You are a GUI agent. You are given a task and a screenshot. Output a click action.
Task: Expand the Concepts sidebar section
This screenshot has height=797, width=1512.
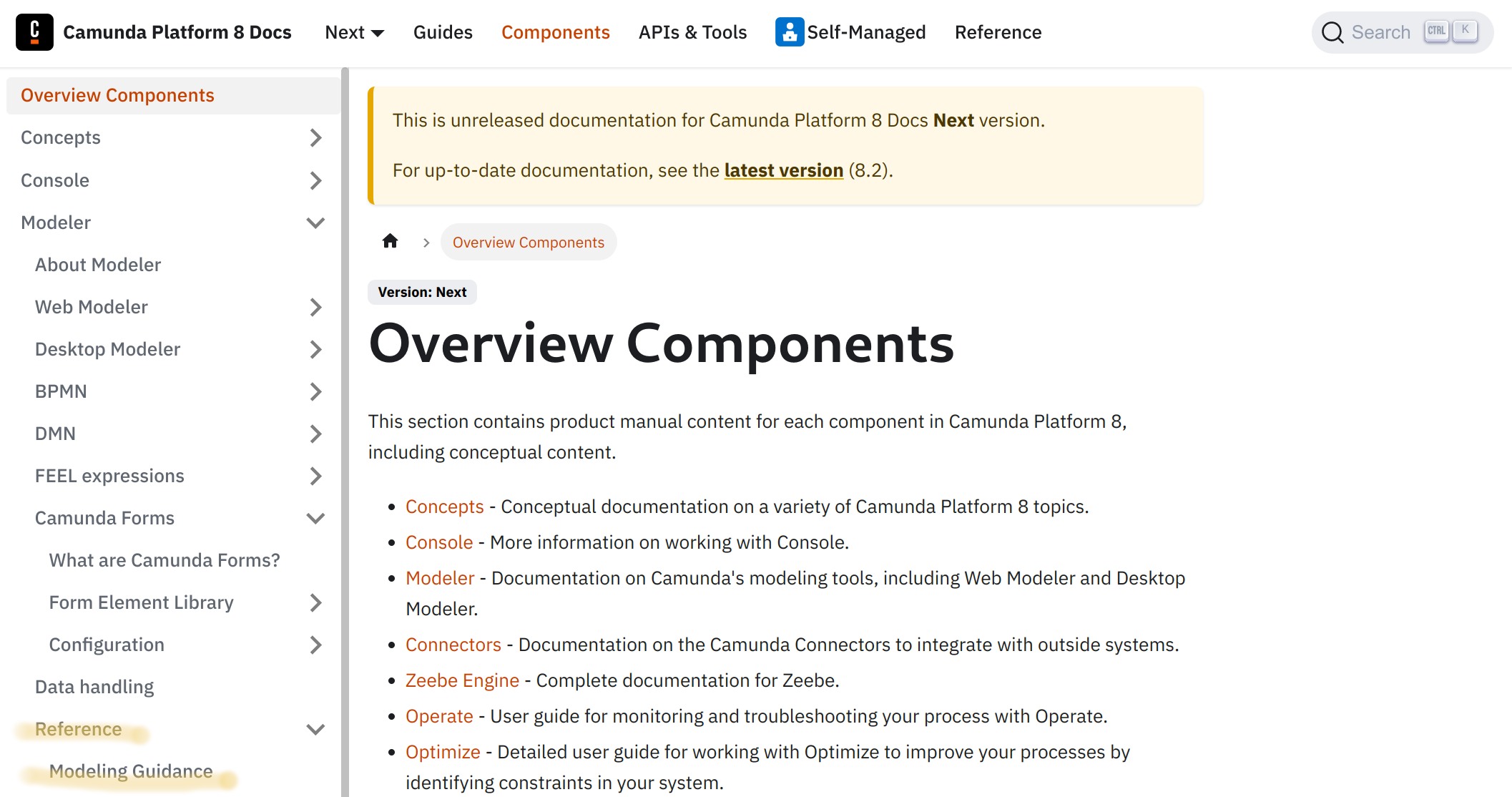click(315, 137)
